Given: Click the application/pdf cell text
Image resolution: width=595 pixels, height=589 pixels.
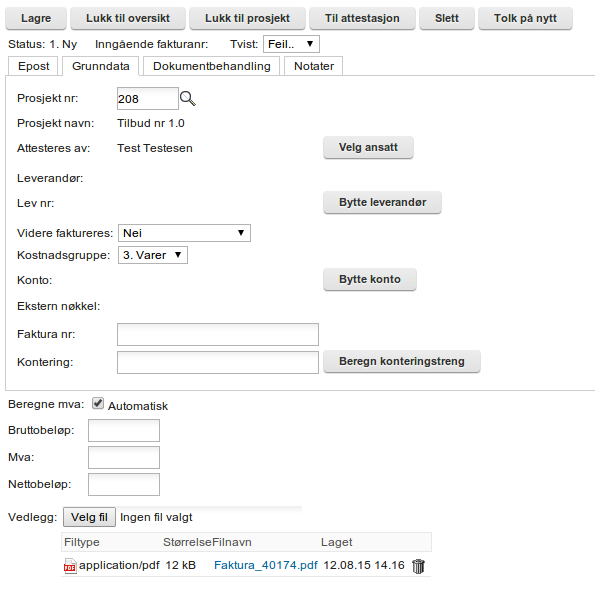Looking at the screenshot, I should click(119, 565).
